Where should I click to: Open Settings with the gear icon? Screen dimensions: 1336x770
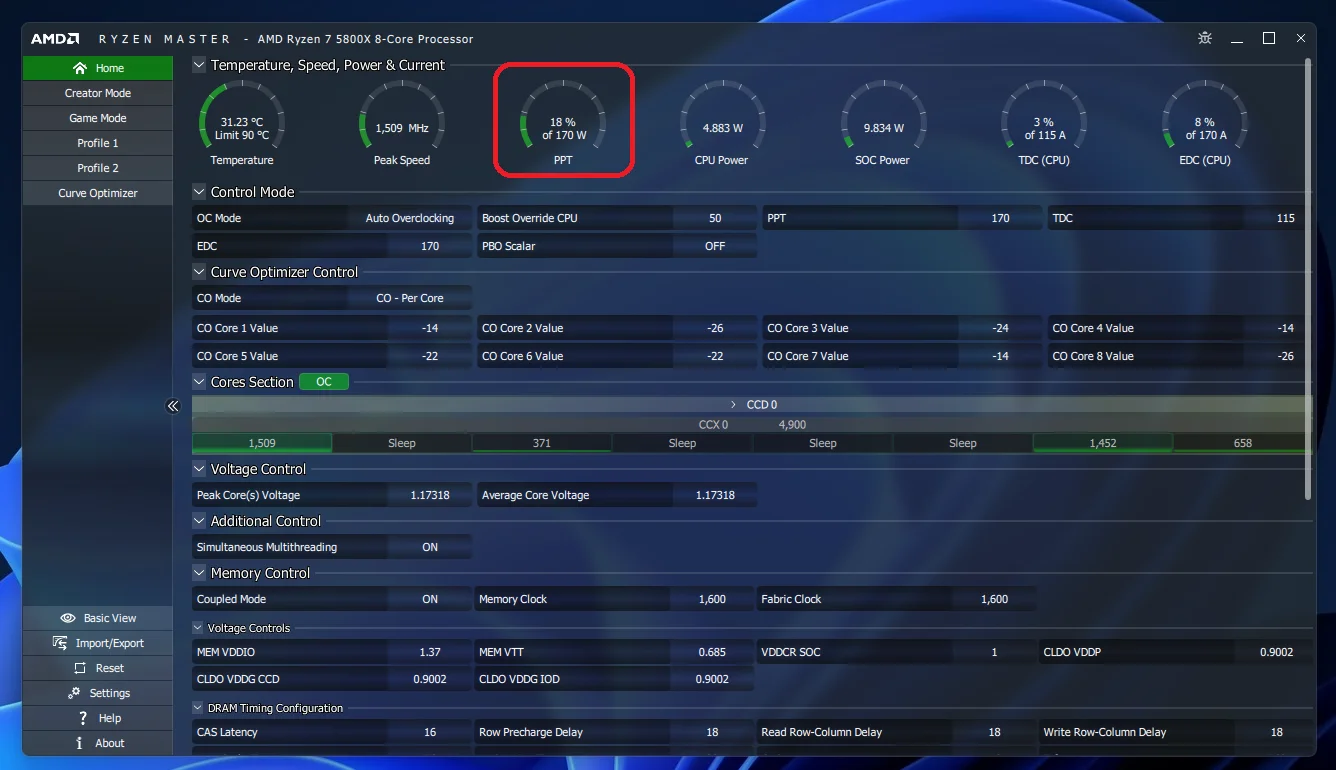point(98,693)
